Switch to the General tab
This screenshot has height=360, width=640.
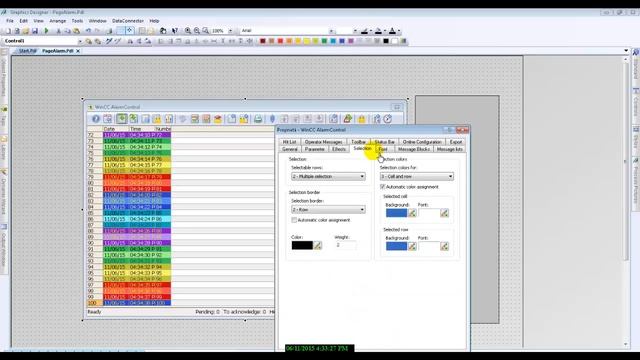coord(290,149)
